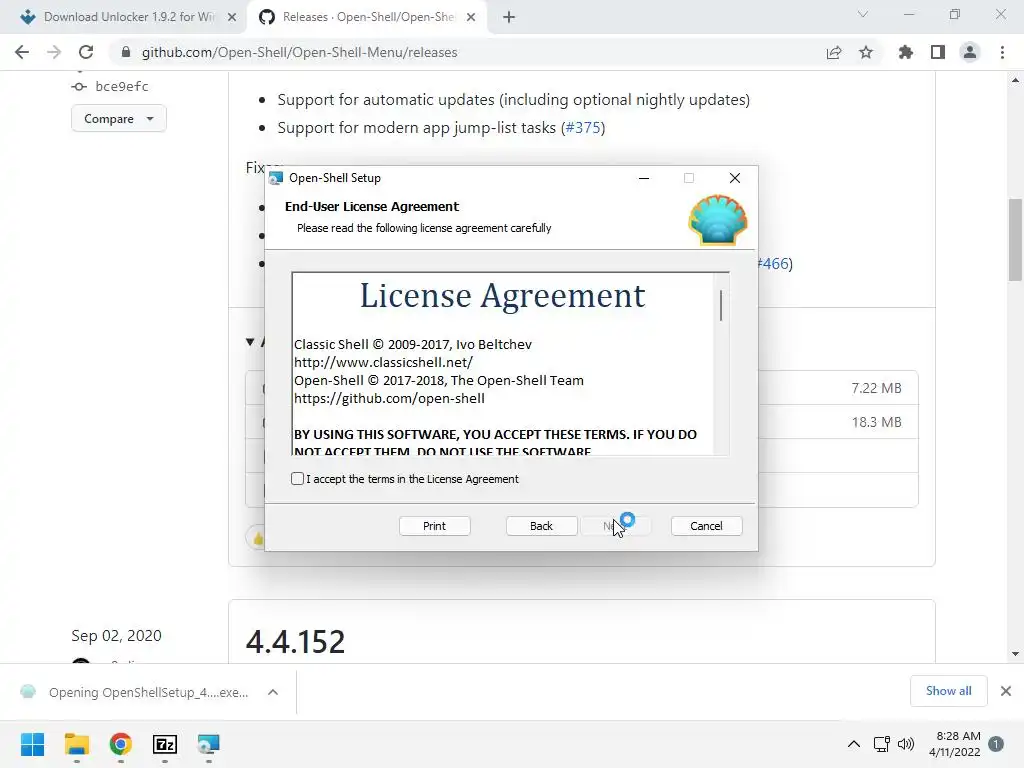Show hidden system tray icons
Screen dimensions: 1024x768
(x=854, y=744)
